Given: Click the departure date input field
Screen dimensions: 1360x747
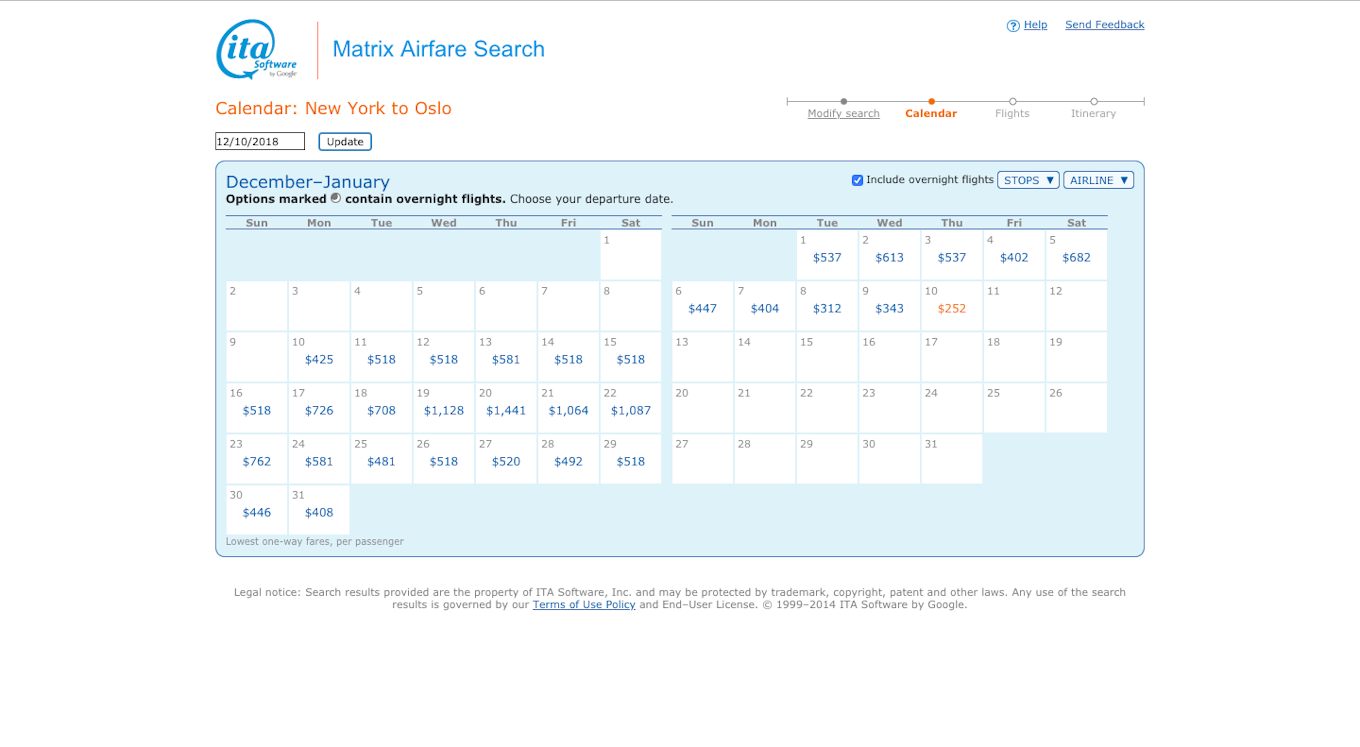Looking at the screenshot, I should click(260, 141).
